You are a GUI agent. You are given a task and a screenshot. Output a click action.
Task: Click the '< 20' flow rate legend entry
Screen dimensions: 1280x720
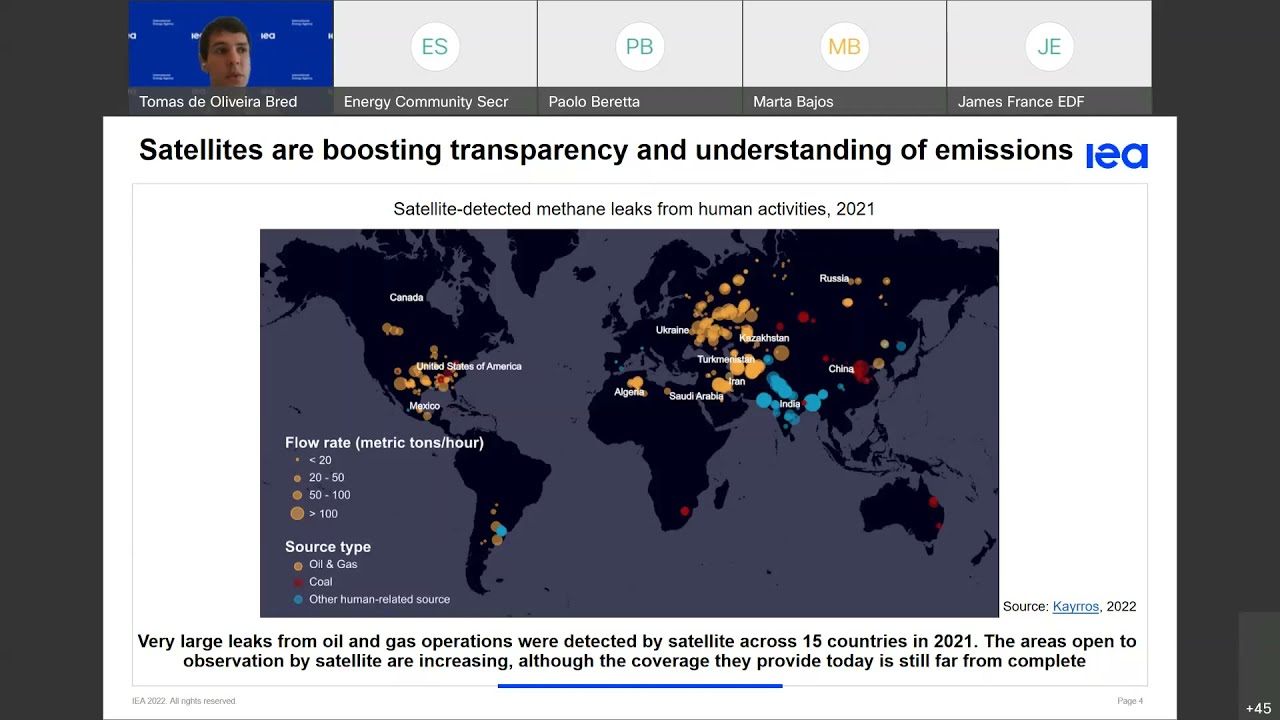tap(320, 460)
